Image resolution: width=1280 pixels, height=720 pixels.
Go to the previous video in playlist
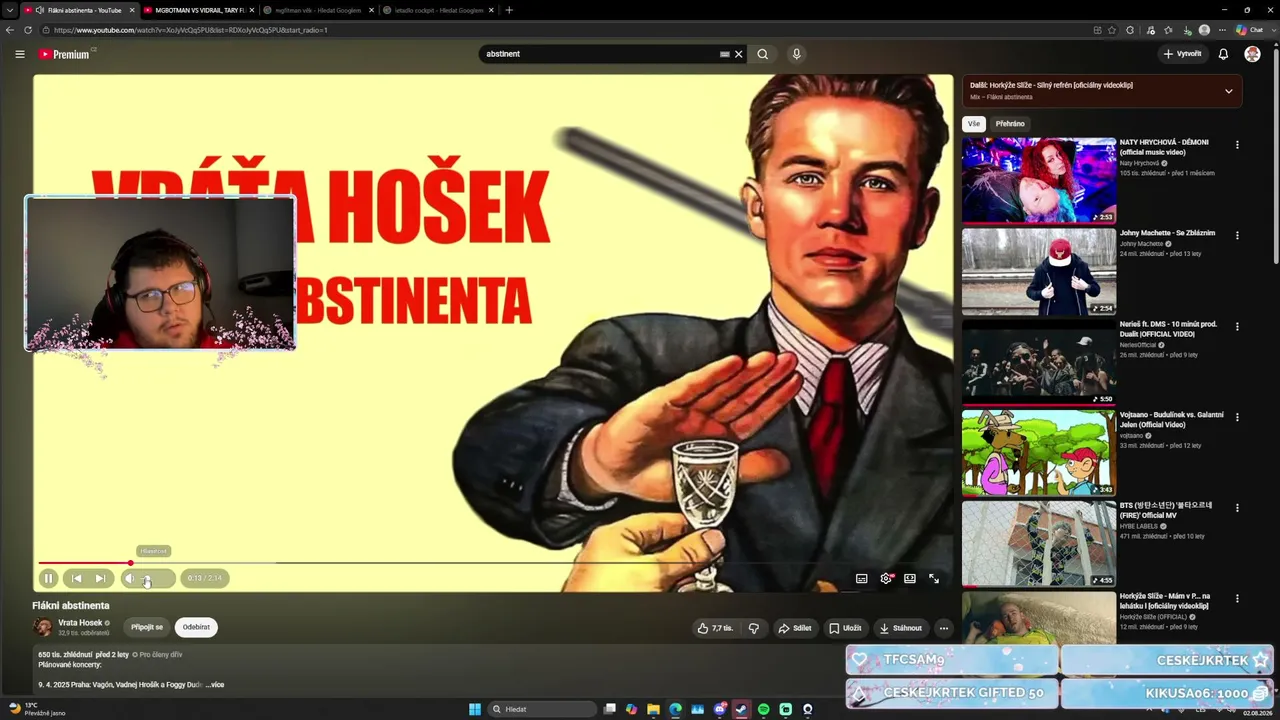(76, 578)
